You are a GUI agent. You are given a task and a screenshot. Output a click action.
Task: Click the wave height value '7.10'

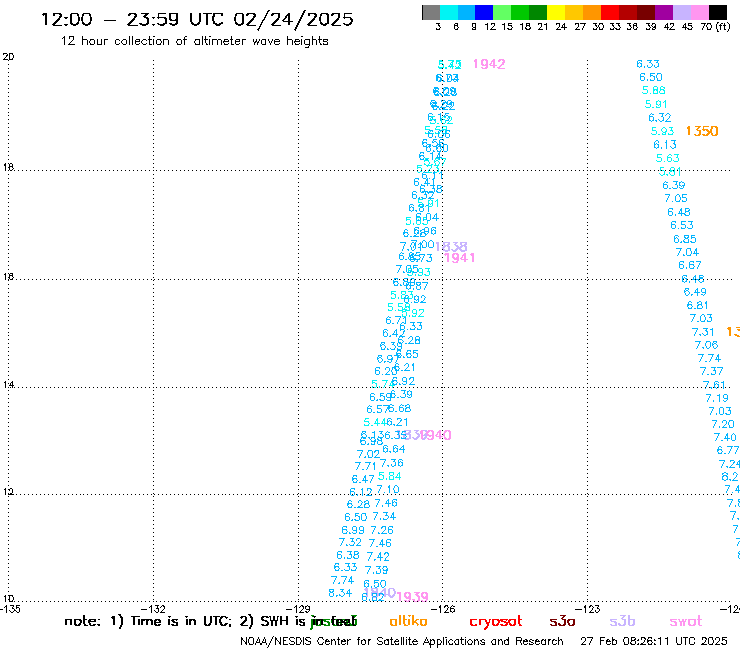coord(388,490)
